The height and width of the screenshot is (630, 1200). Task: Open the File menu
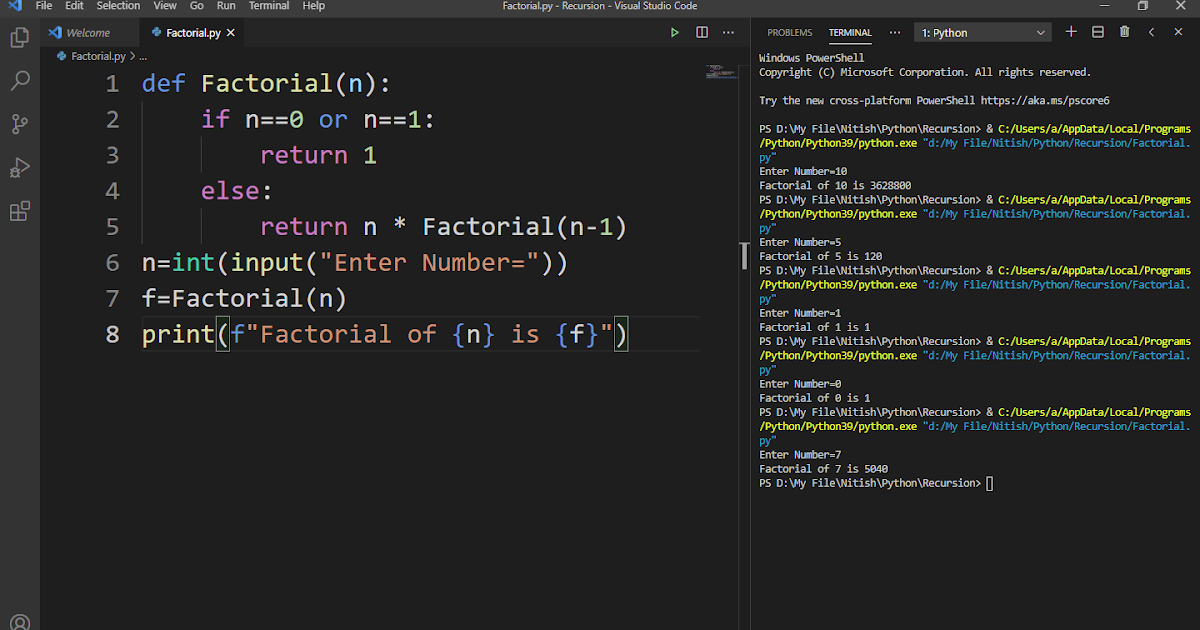click(44, 6)
